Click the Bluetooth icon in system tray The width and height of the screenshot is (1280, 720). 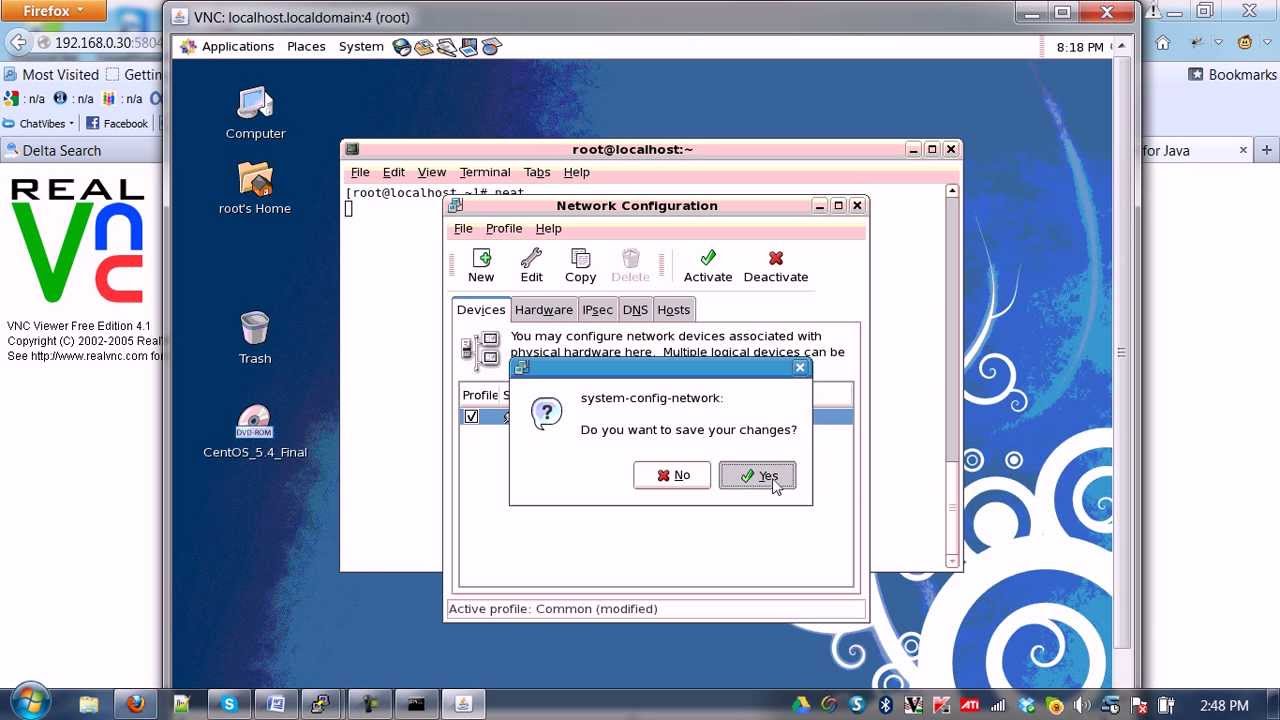coord(885,705)
